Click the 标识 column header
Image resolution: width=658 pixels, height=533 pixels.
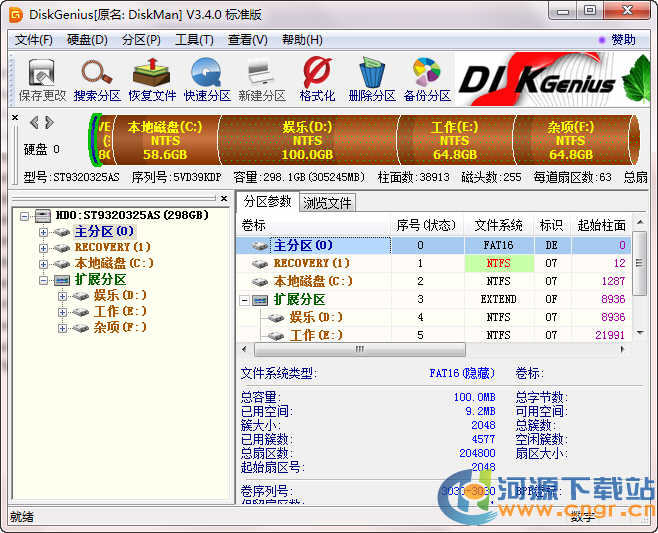coord(552,226)
